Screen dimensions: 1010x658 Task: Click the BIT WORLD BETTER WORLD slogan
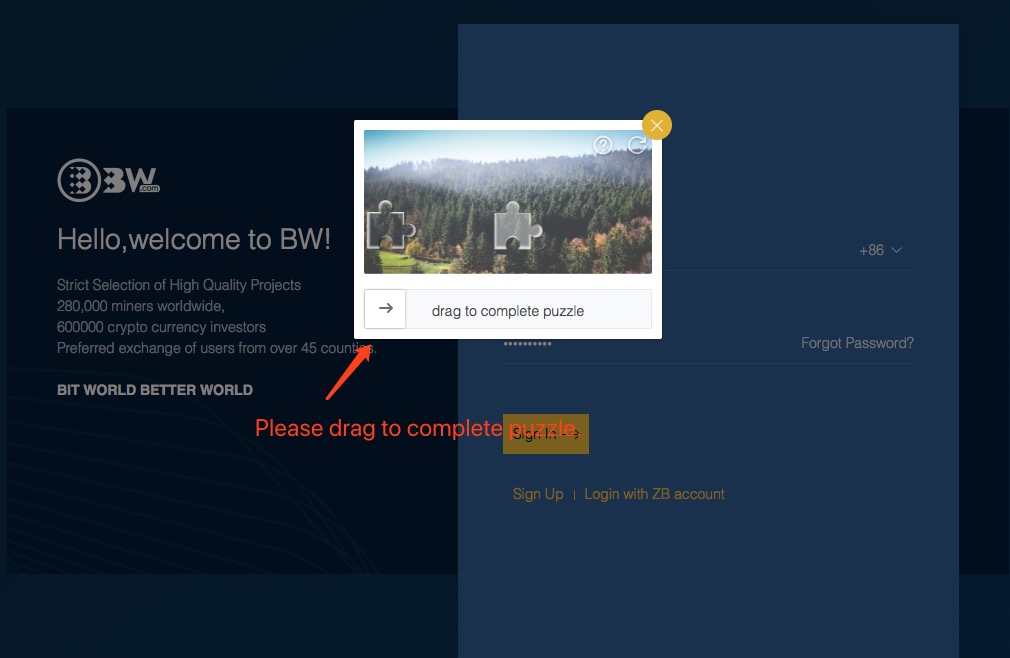coord(155,390)
